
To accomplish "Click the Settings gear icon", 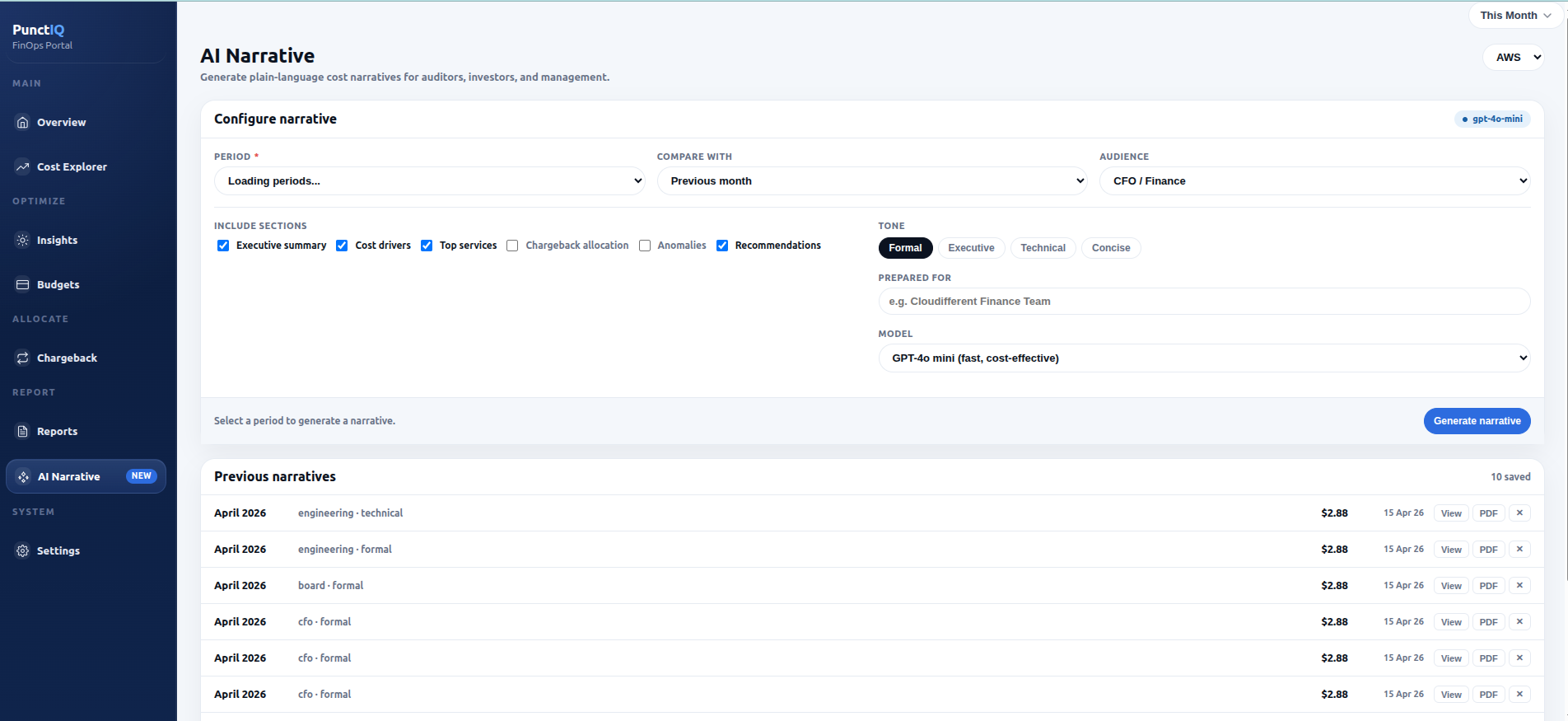I will (x=22, y=550).
